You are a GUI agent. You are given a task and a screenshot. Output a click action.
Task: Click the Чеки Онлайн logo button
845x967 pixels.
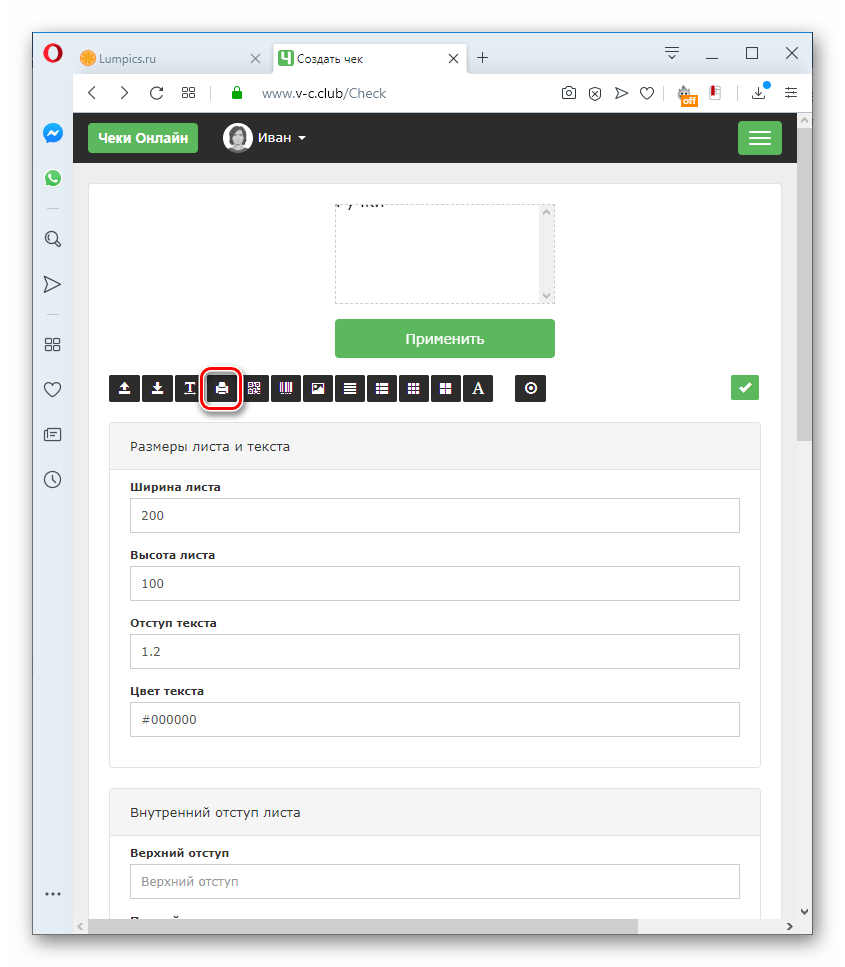143,138
